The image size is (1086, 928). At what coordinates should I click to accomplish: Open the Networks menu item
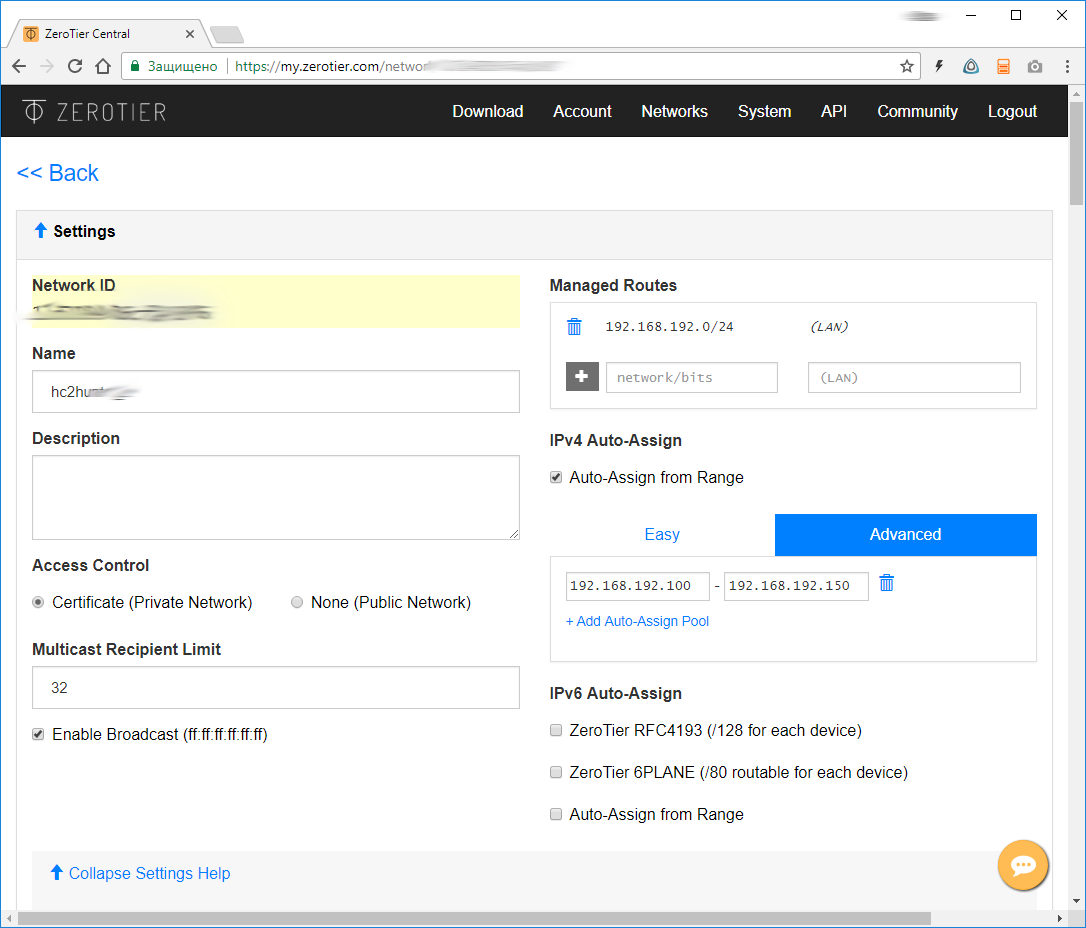(x=674, y=111)
